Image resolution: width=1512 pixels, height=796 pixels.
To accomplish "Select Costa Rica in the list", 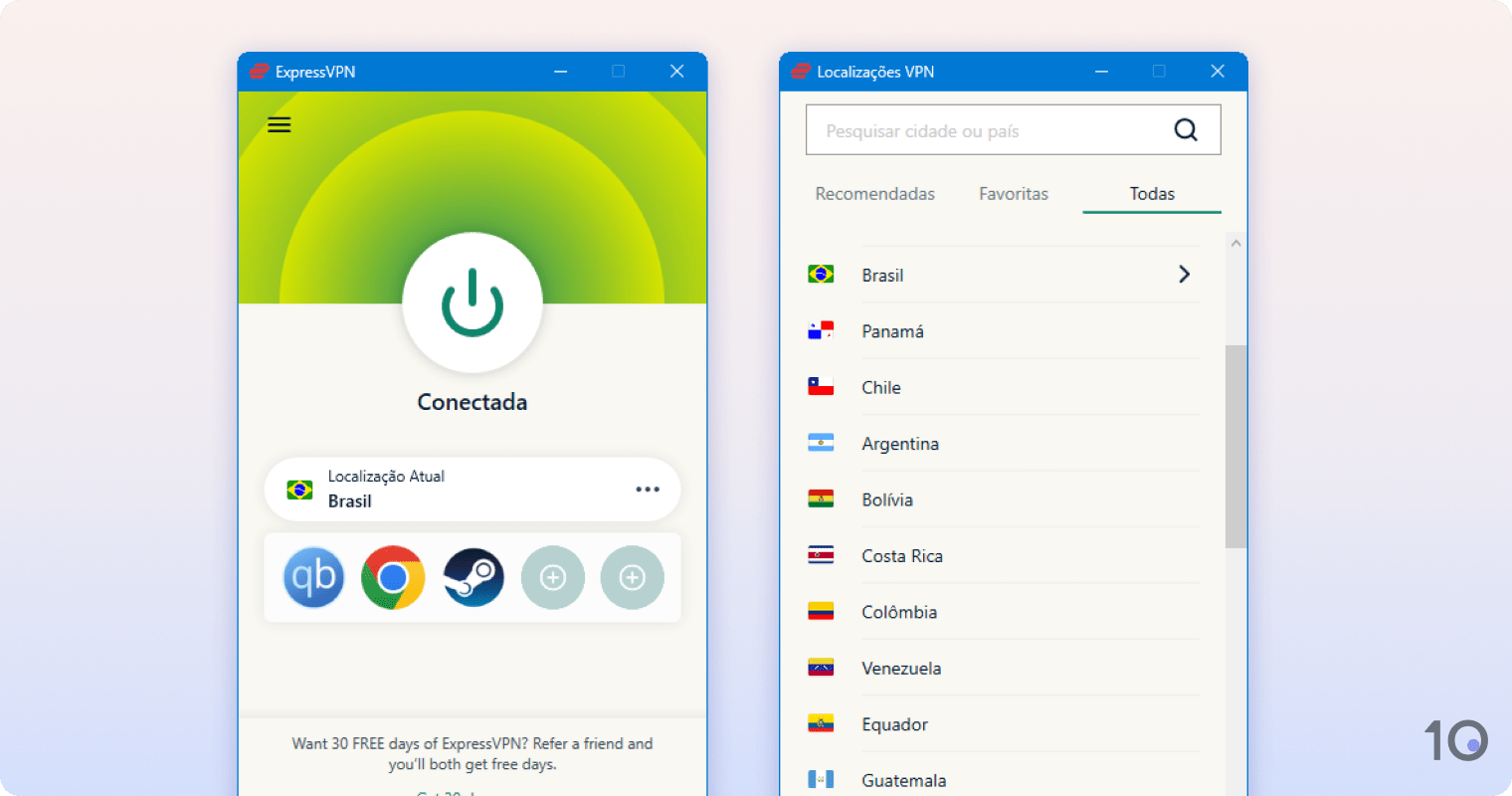I will click(903, 555).
